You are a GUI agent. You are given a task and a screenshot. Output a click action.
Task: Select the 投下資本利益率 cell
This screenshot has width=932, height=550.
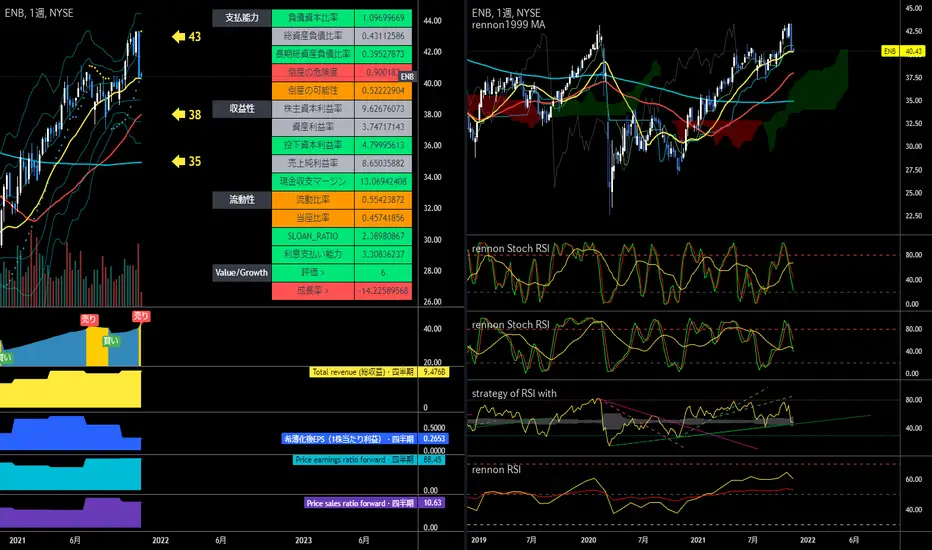coord(313,145)
